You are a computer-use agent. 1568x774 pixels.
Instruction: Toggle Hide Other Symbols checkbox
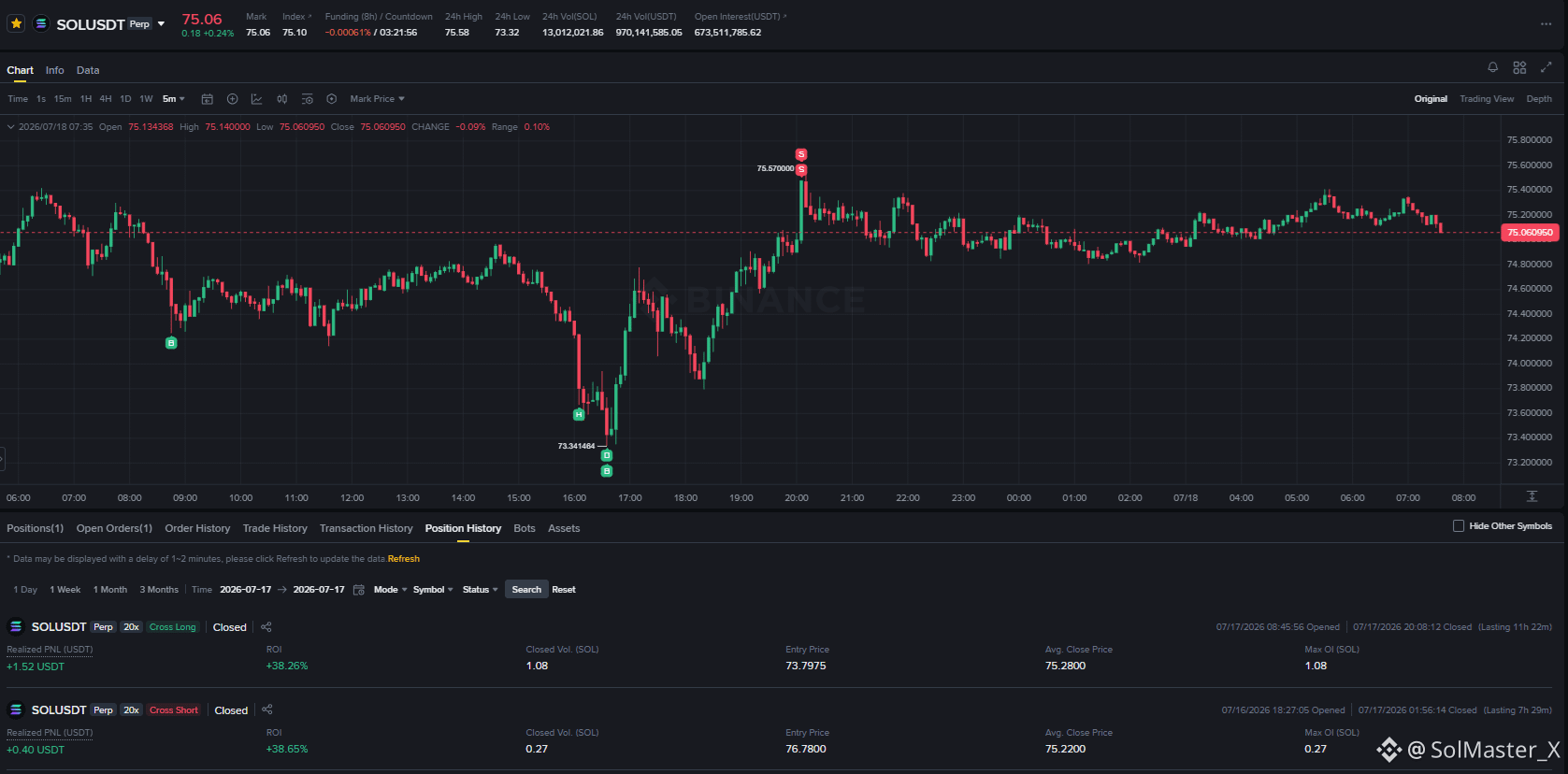[x=1459, y=526]
